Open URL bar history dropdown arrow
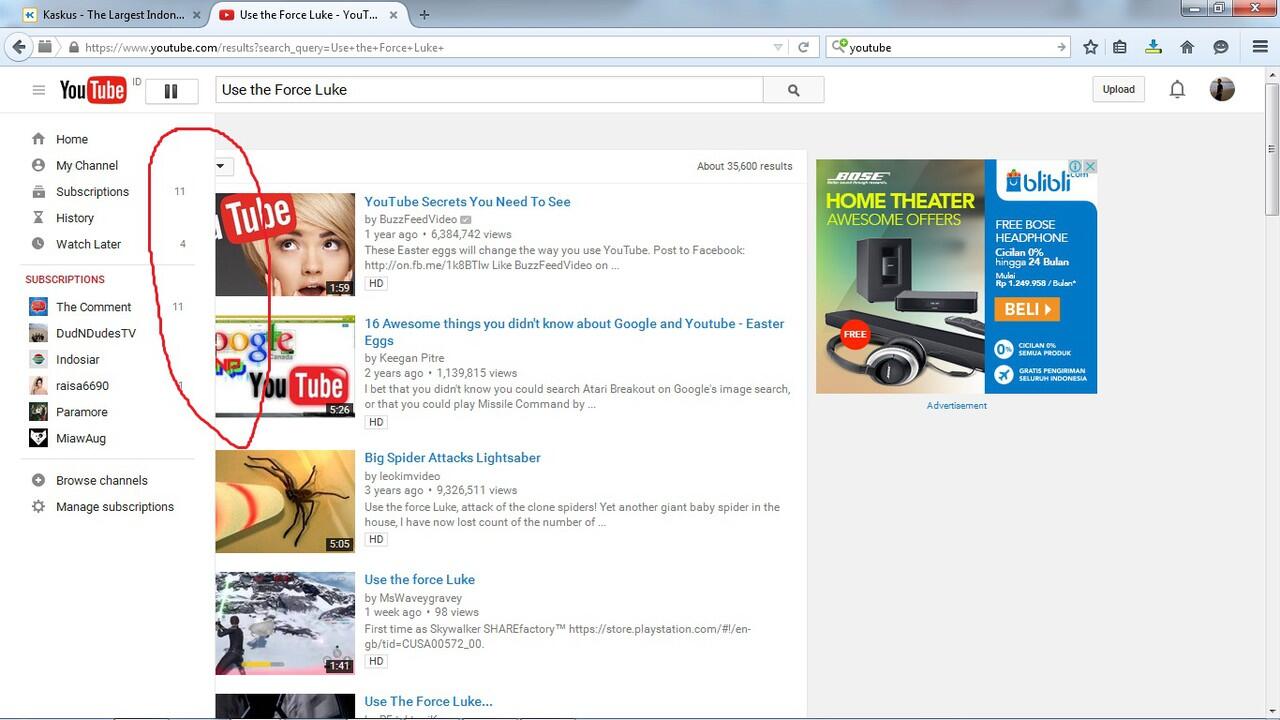Viewport: 1280px width, 720px height. point(778,47)
